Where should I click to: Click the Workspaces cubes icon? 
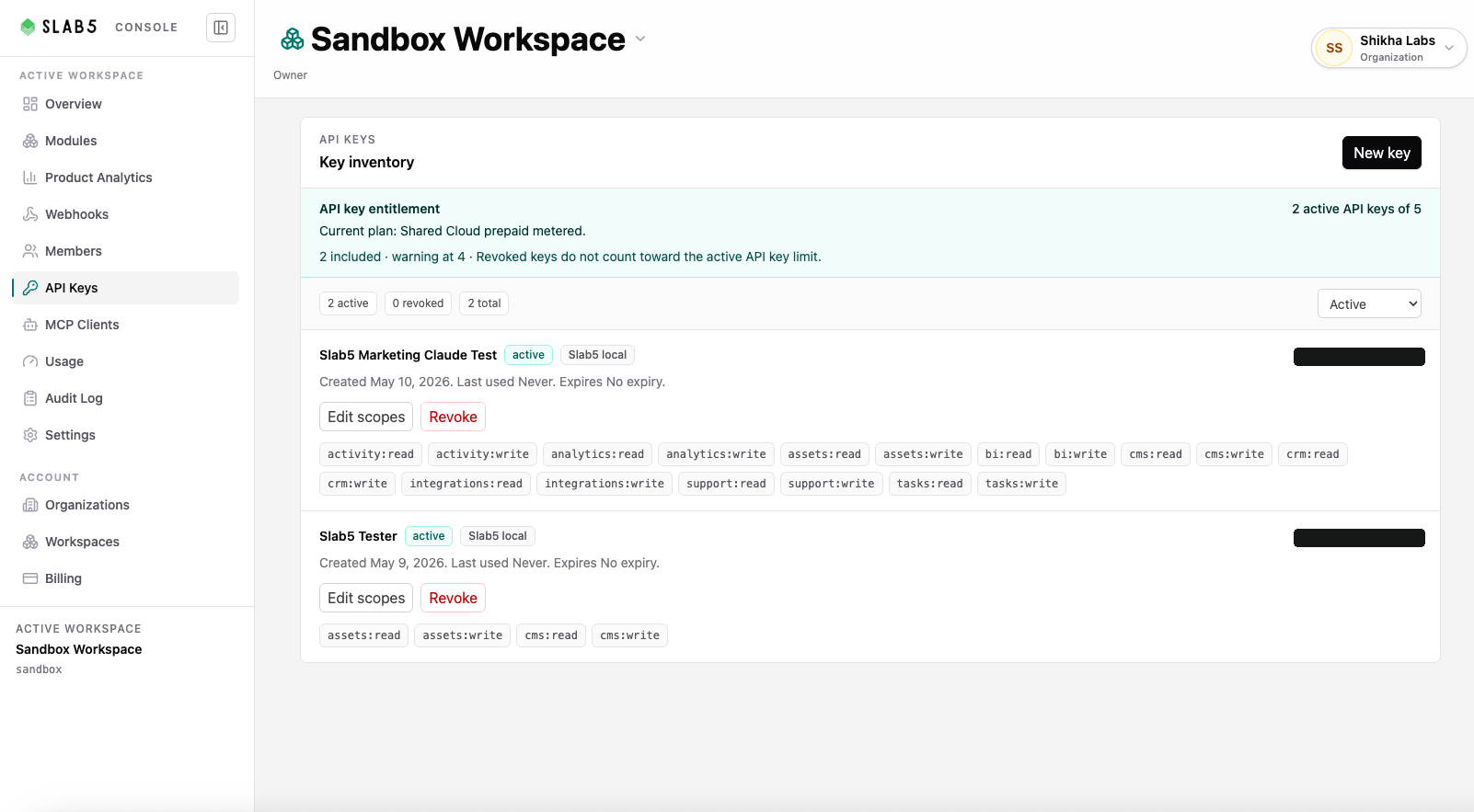(30, 542)
